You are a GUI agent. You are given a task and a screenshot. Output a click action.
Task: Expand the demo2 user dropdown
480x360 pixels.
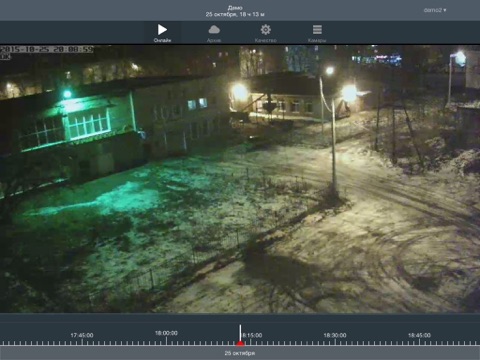coord(435,10)
